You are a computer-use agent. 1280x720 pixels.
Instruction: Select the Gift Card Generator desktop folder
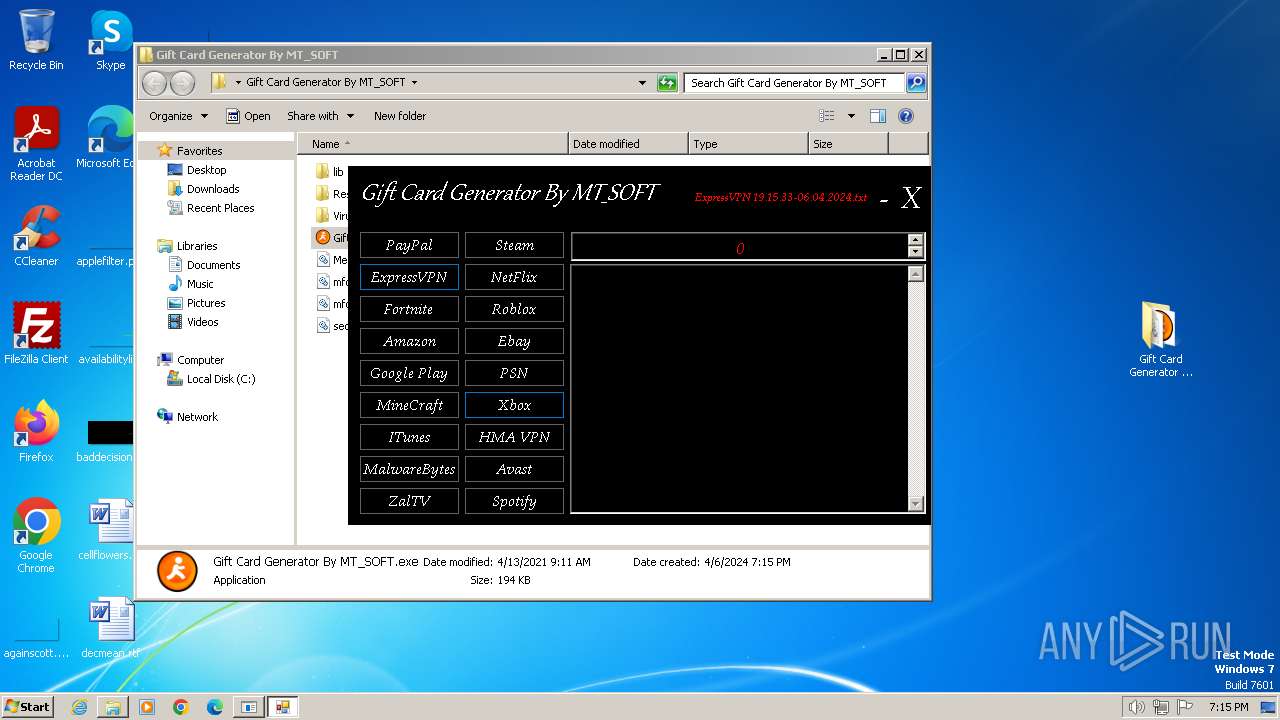1161,340
